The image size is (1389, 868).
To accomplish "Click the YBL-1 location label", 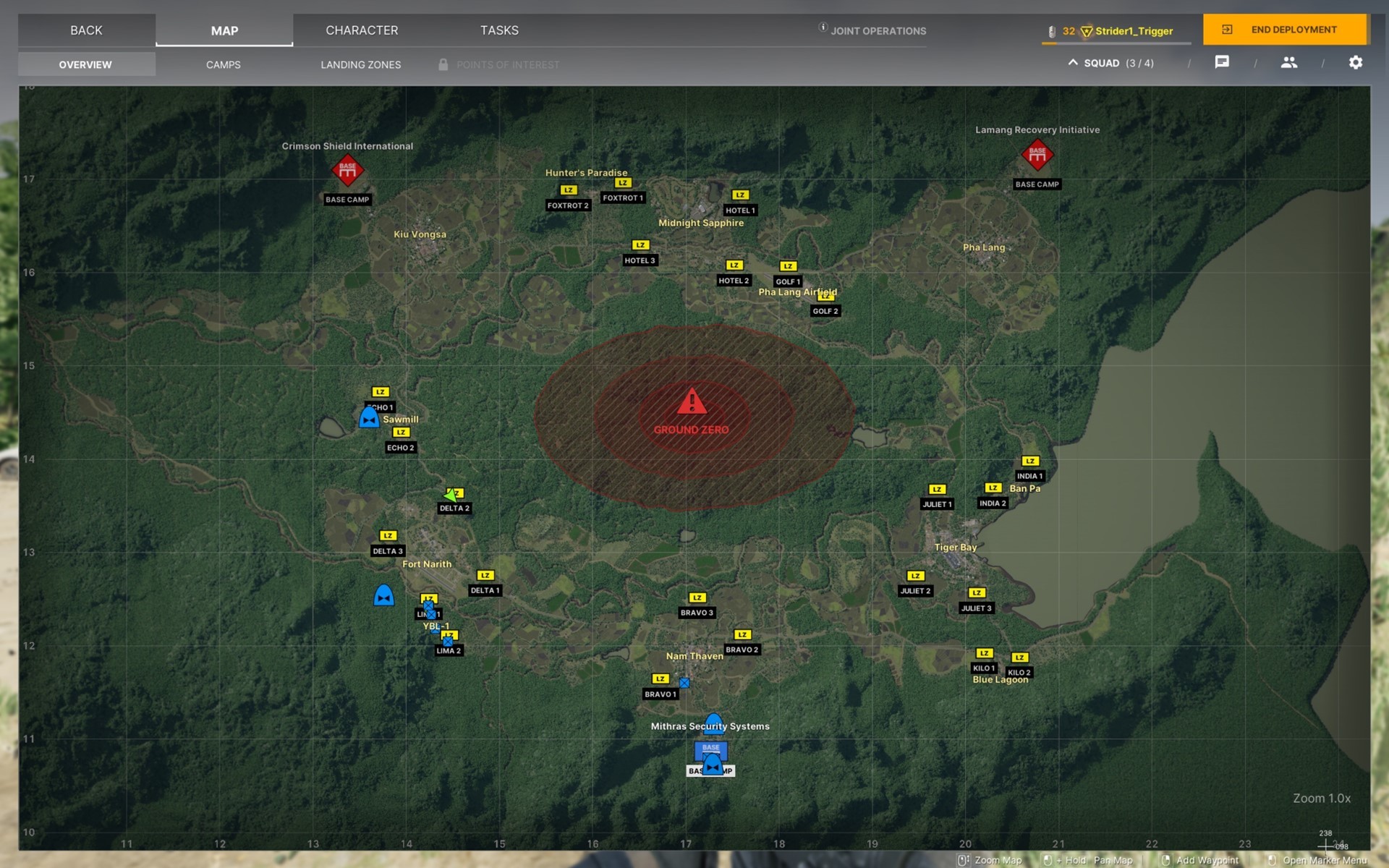I will [x=436, y=626].
